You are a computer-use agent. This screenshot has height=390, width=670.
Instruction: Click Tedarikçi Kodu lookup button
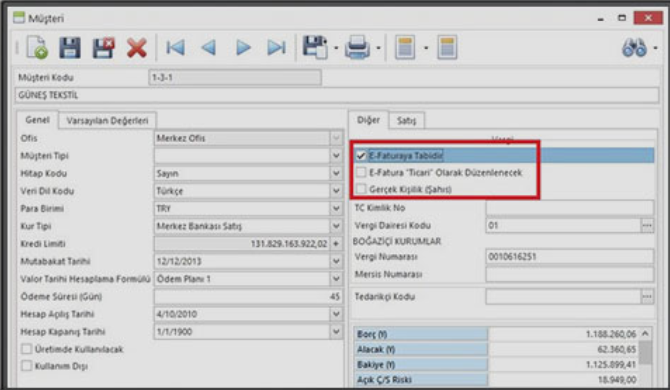click(x=647, y=296)
